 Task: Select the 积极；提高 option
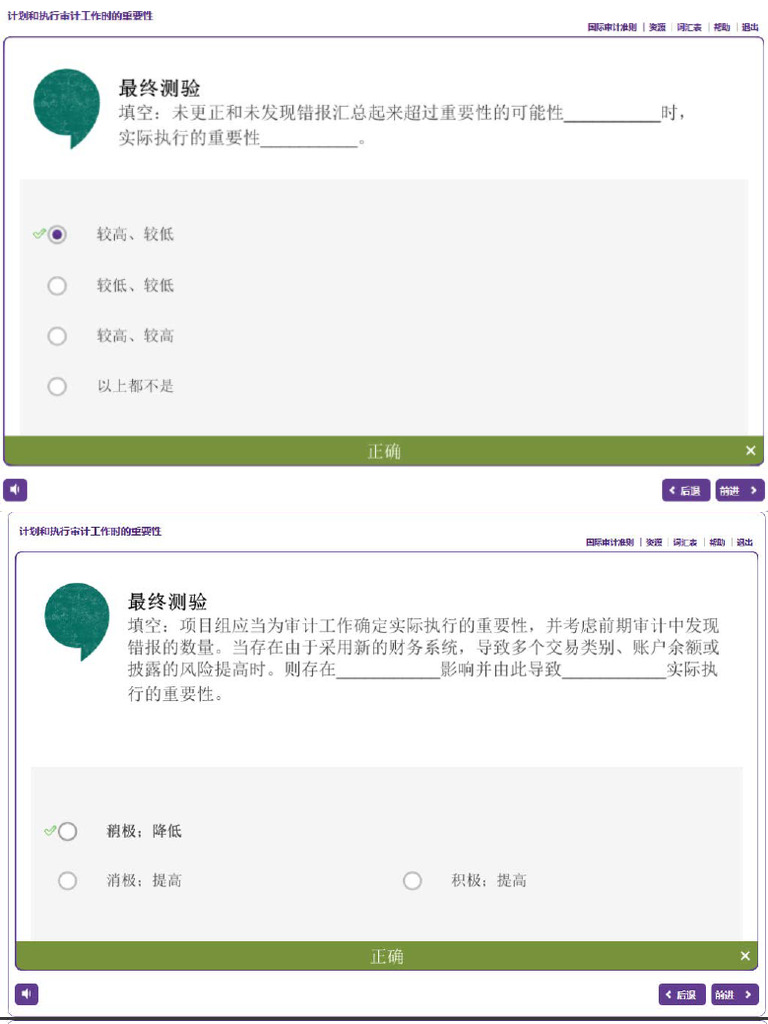412,881
